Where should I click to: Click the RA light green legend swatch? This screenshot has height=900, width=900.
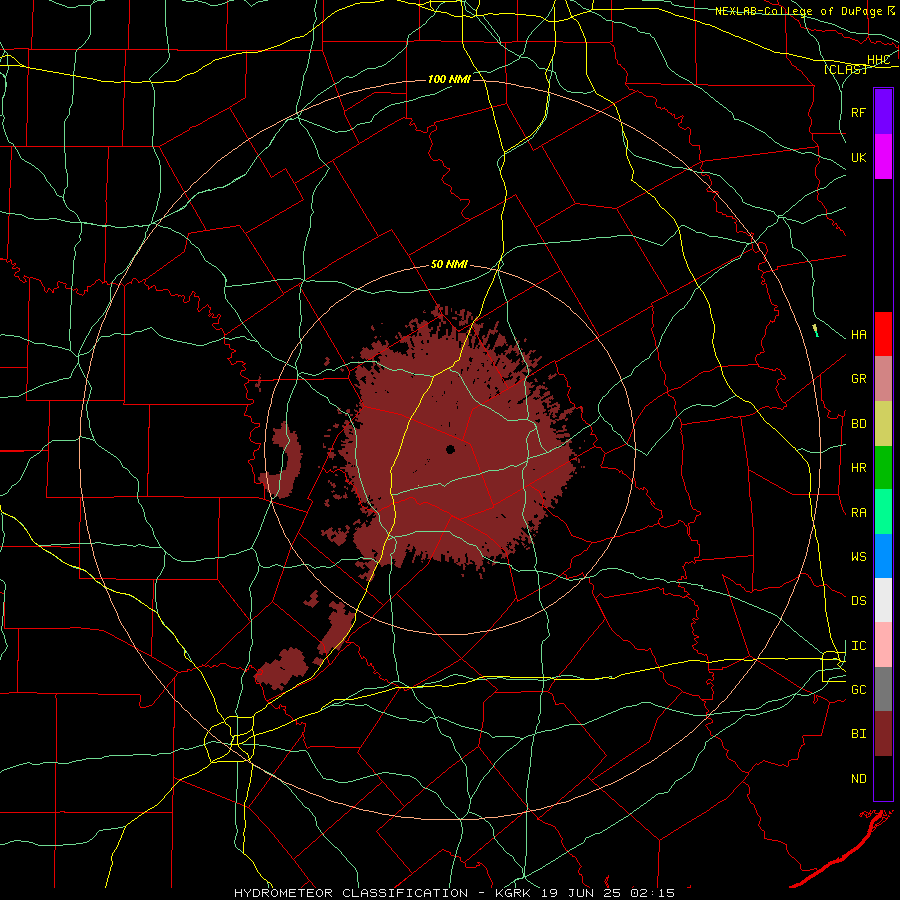pyautogui.click(x=883, y=512)
